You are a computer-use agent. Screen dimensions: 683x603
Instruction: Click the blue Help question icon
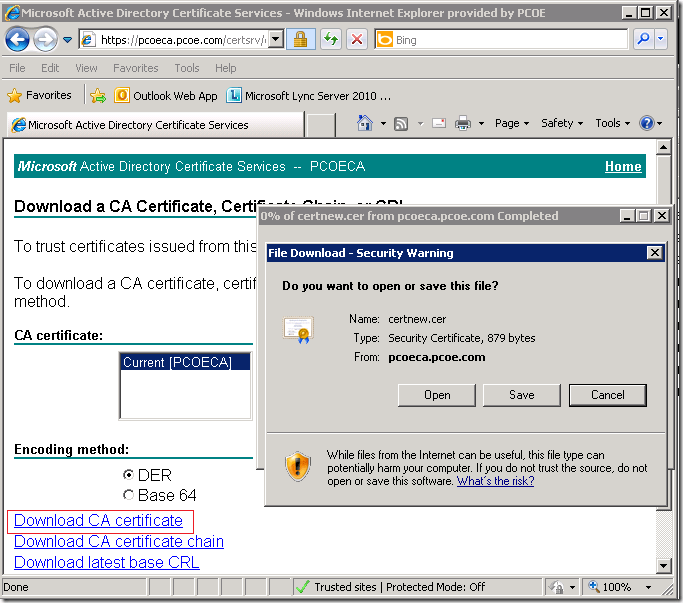pyautogui.click(x=647, y=123)
